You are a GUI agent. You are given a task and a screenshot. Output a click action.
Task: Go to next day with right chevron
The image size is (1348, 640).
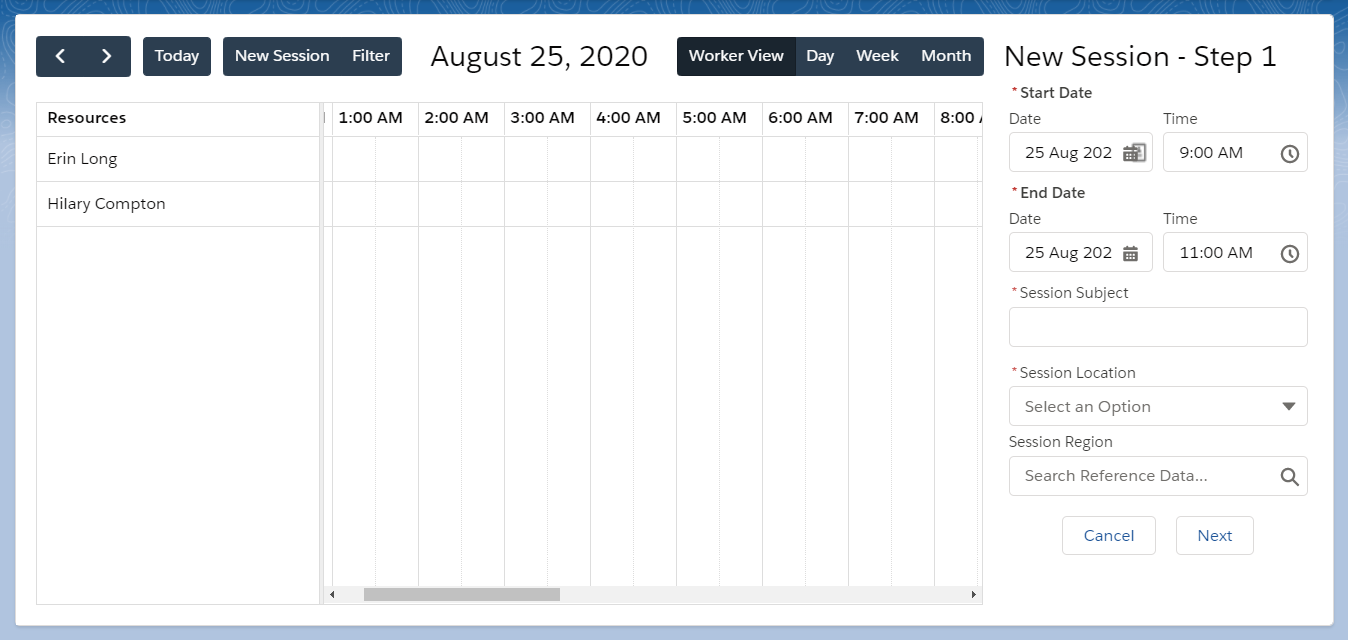coord(107,56)
